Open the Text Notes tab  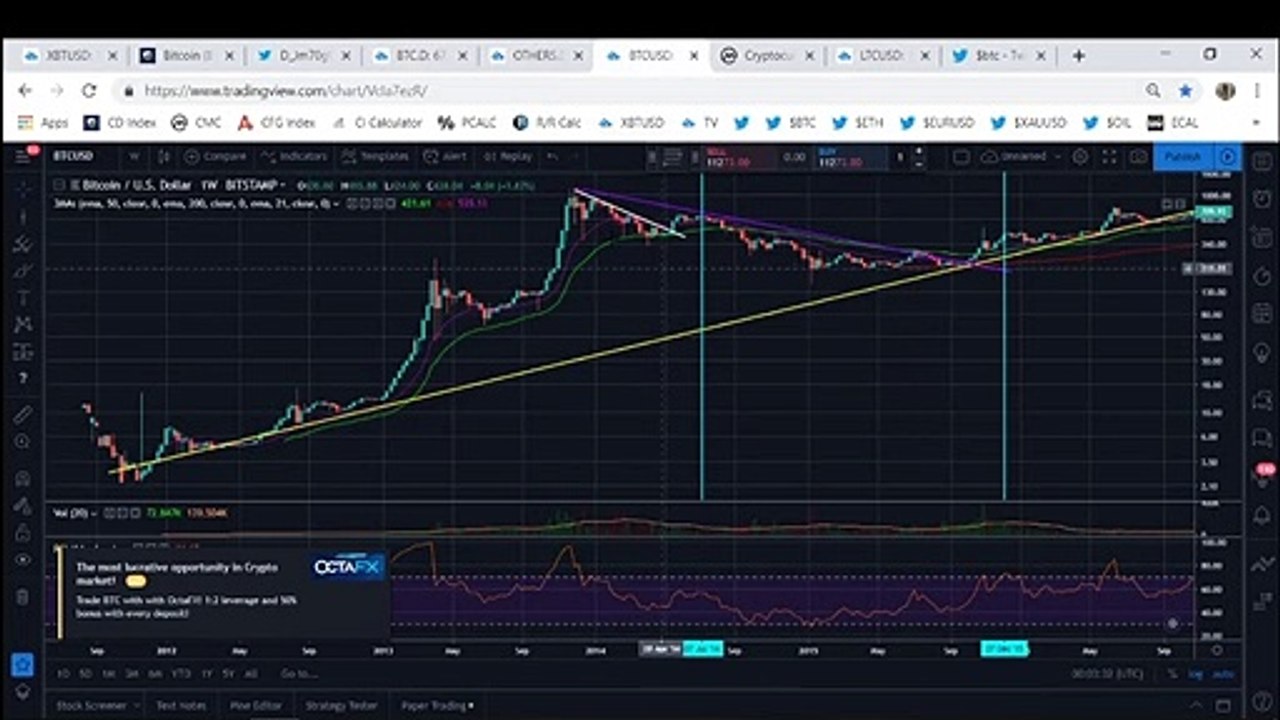[x=181, y=705]
